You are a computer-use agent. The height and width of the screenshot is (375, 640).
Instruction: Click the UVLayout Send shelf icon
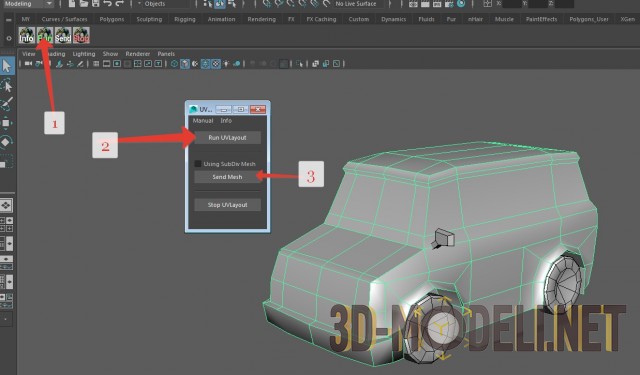[63, 36]
